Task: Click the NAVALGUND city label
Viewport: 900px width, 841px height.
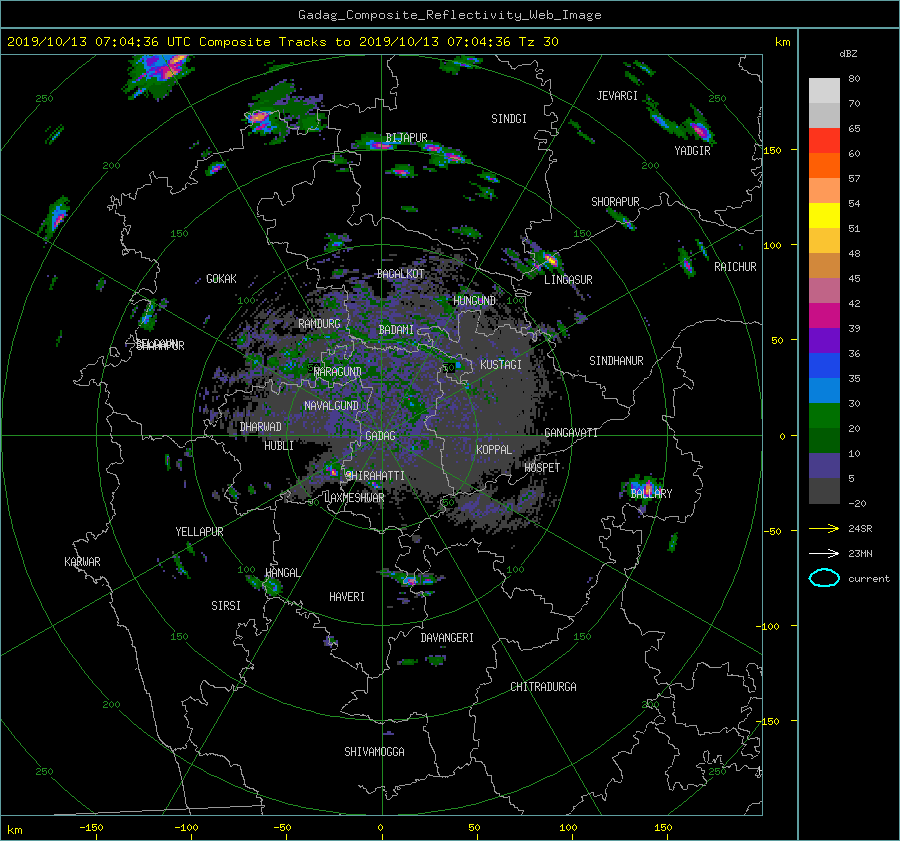Action: click(331, 405)
